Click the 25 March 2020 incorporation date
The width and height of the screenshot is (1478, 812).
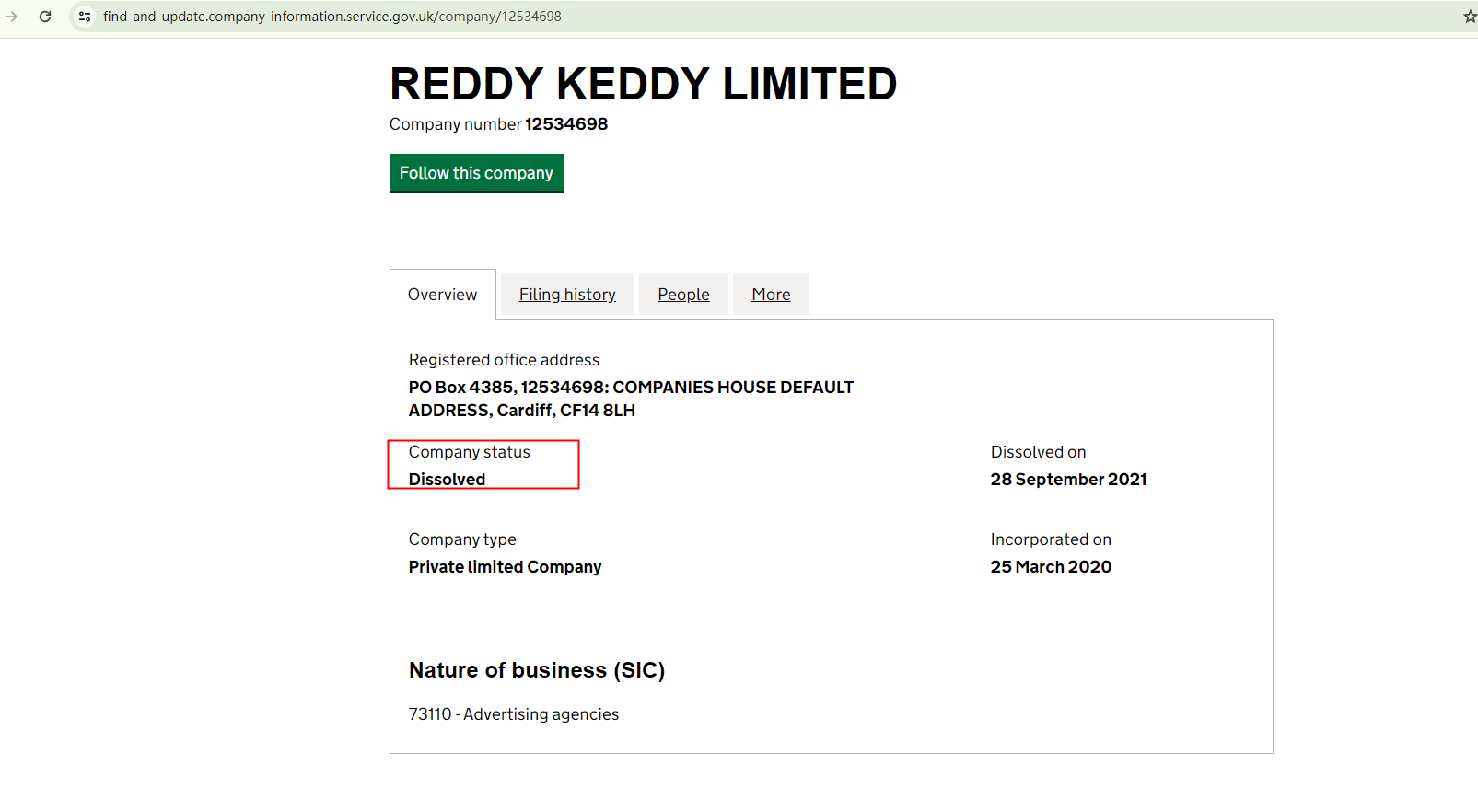[x=1051, y=567]
